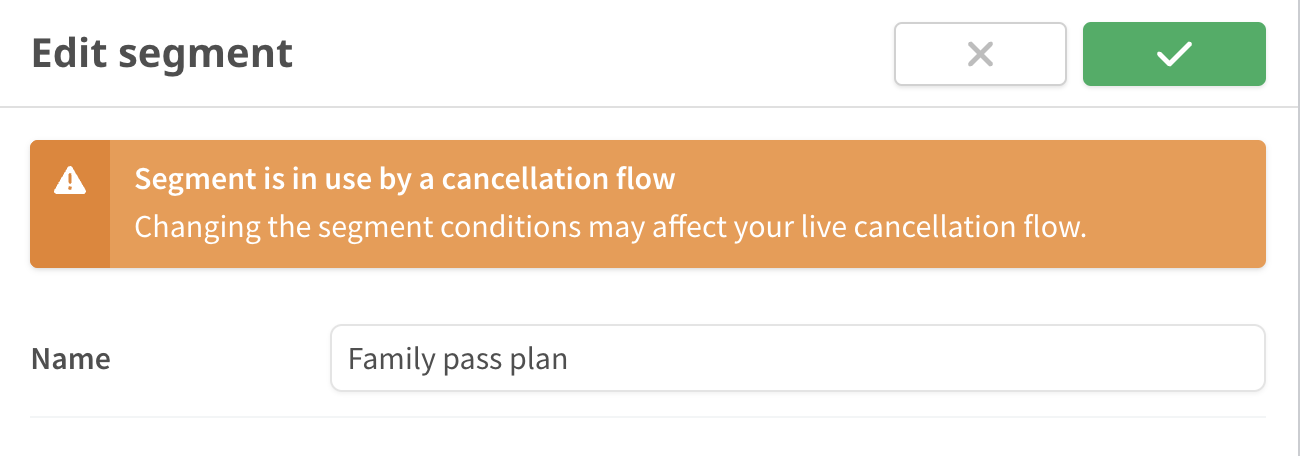Viewport: 1300px width, 456px height.
Task: Click the X cancel button
Action: click(x=980, y=54)
